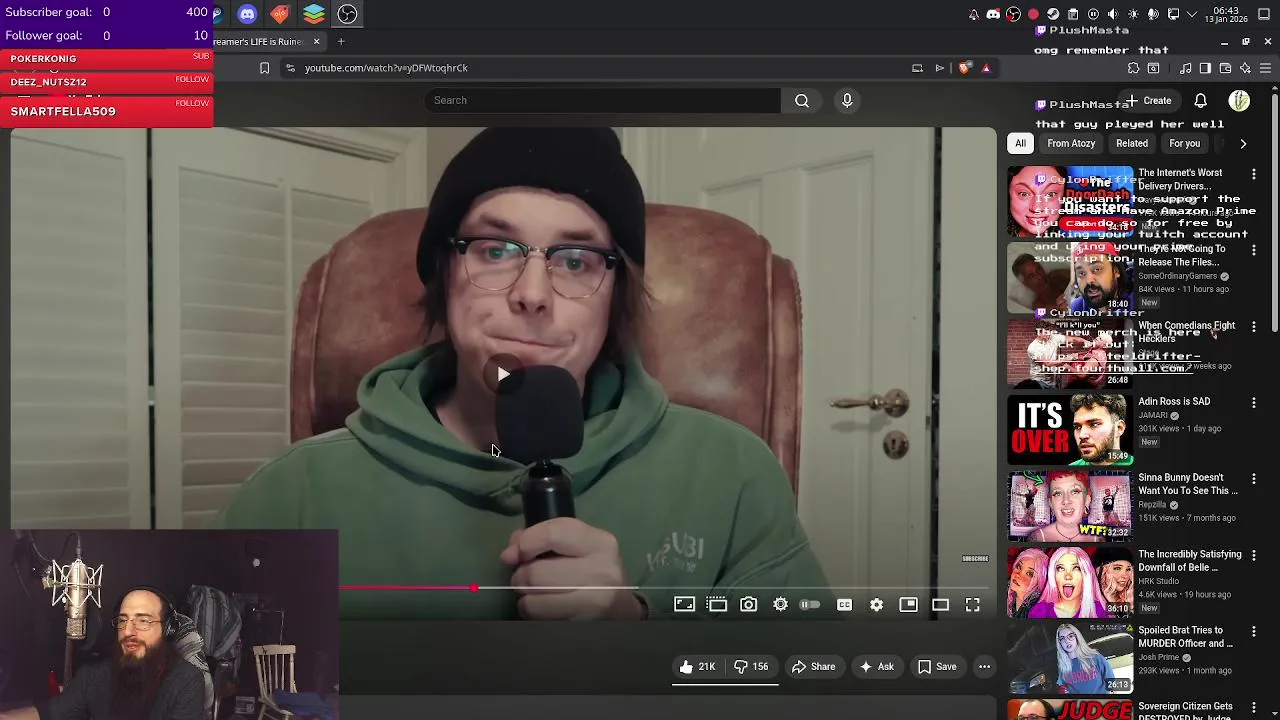This screenshot has height=720, width=1280.
Task: Open a new browser tab
Action: pyautogui.click(x=341, y=41)
